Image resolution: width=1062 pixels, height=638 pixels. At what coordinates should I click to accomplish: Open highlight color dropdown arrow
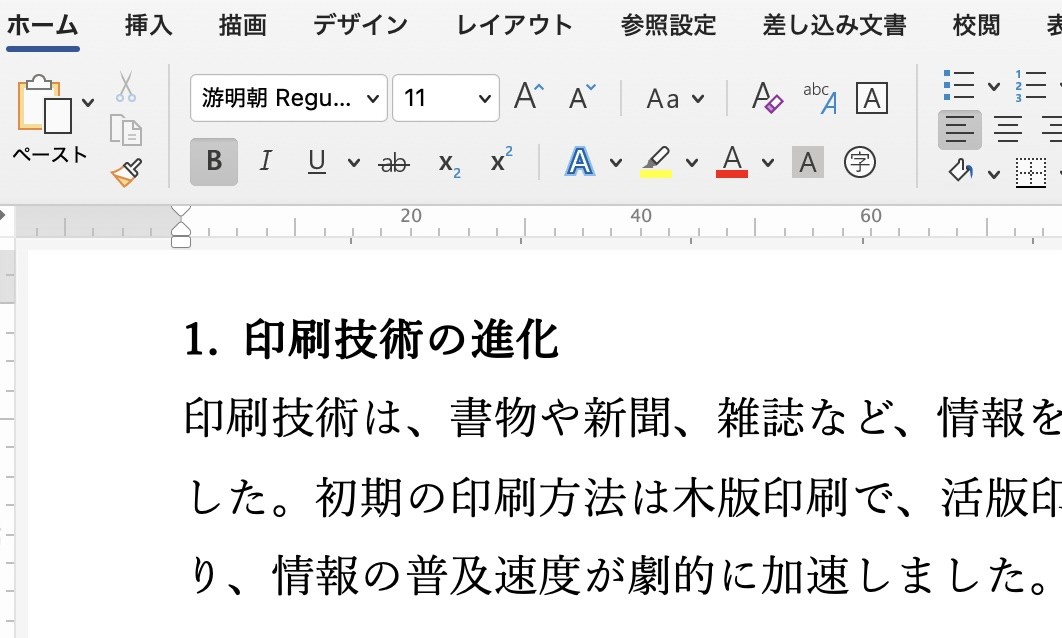692,163
